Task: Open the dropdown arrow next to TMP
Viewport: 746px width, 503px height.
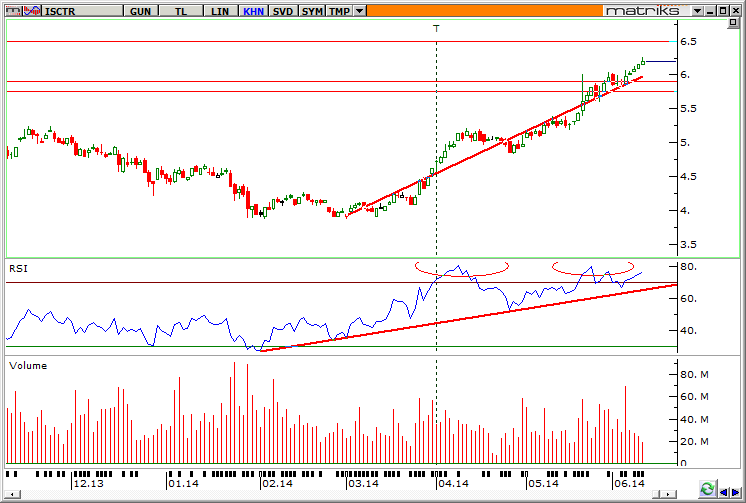Action: pos(360,10)
